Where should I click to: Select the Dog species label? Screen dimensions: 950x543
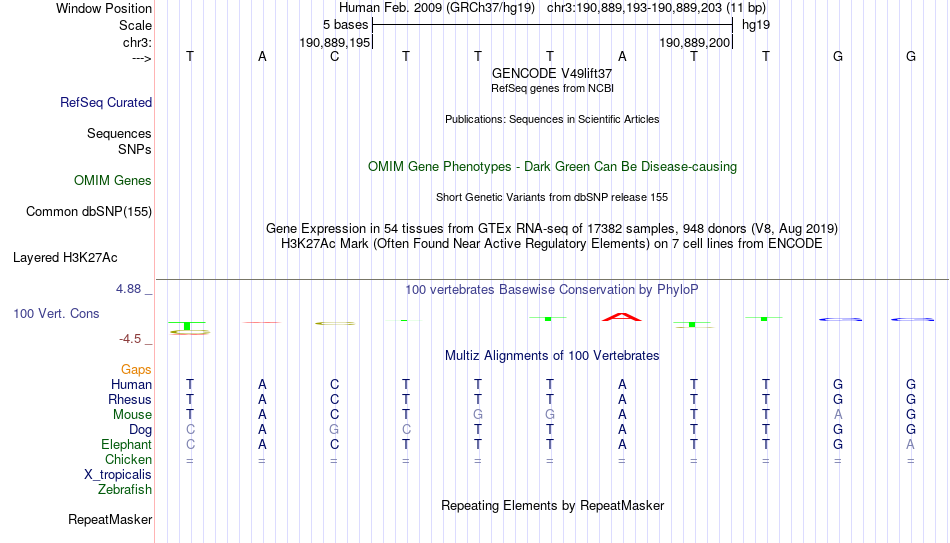click(x=140, y=430)
